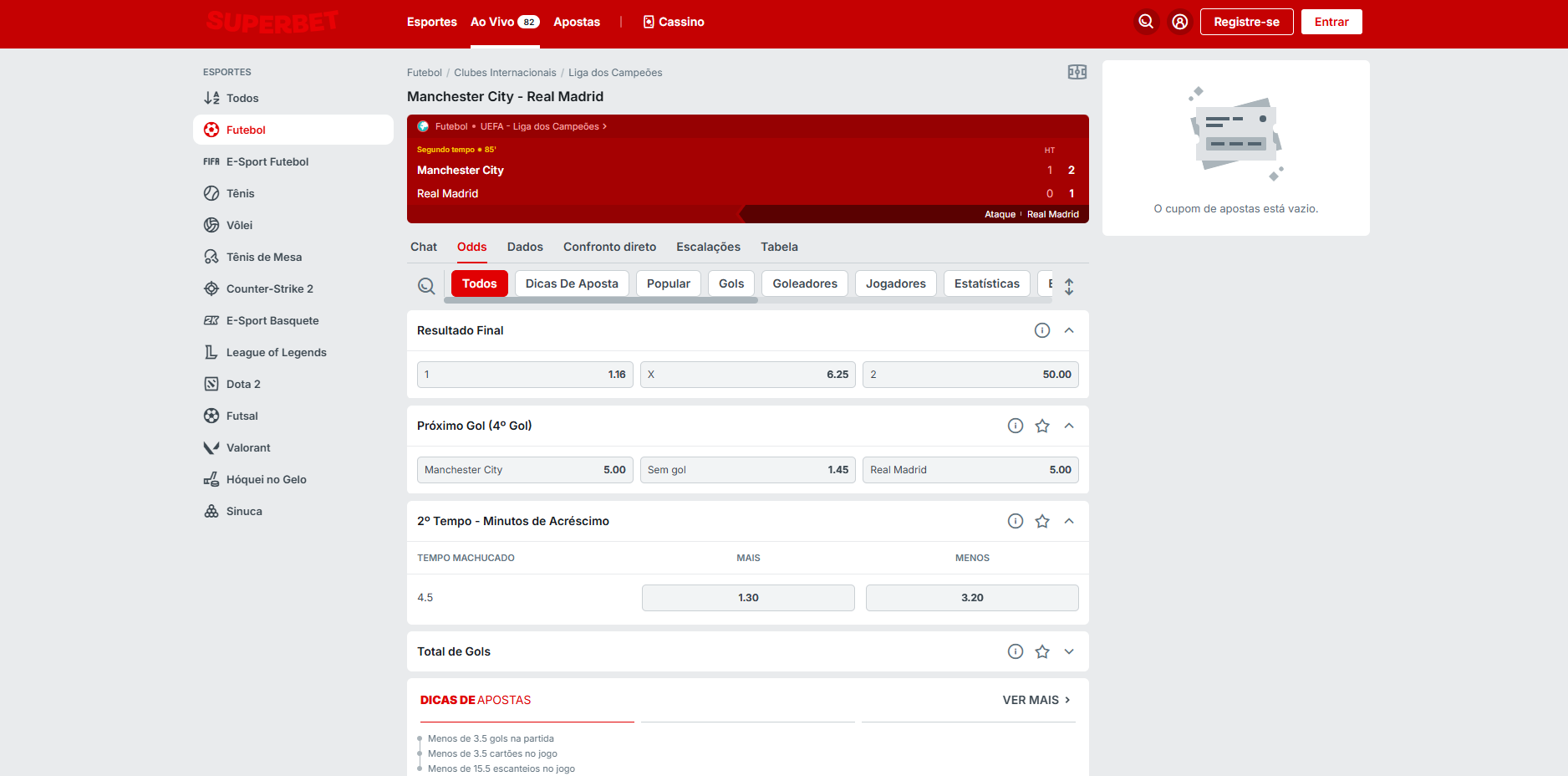Open the user account profile icon
Image resolution: width=1568 pixels, height=776 pixels.
click(1179, 22)
